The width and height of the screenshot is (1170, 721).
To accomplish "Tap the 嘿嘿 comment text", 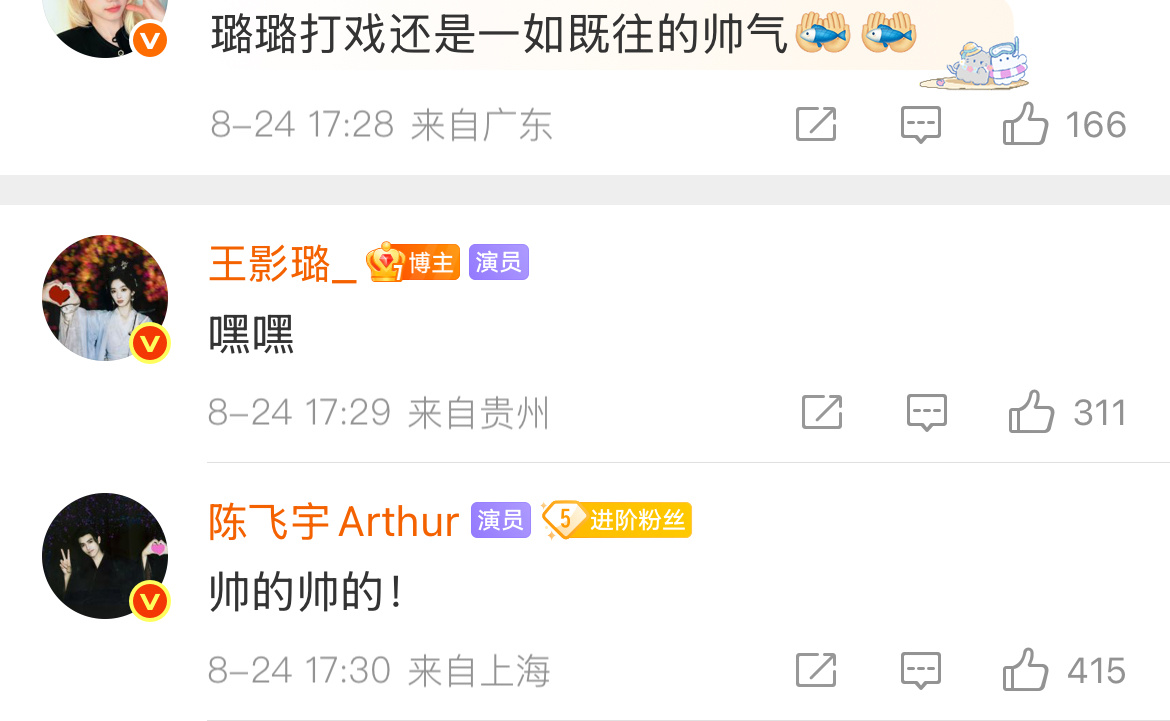I will [x=251, y=334].
